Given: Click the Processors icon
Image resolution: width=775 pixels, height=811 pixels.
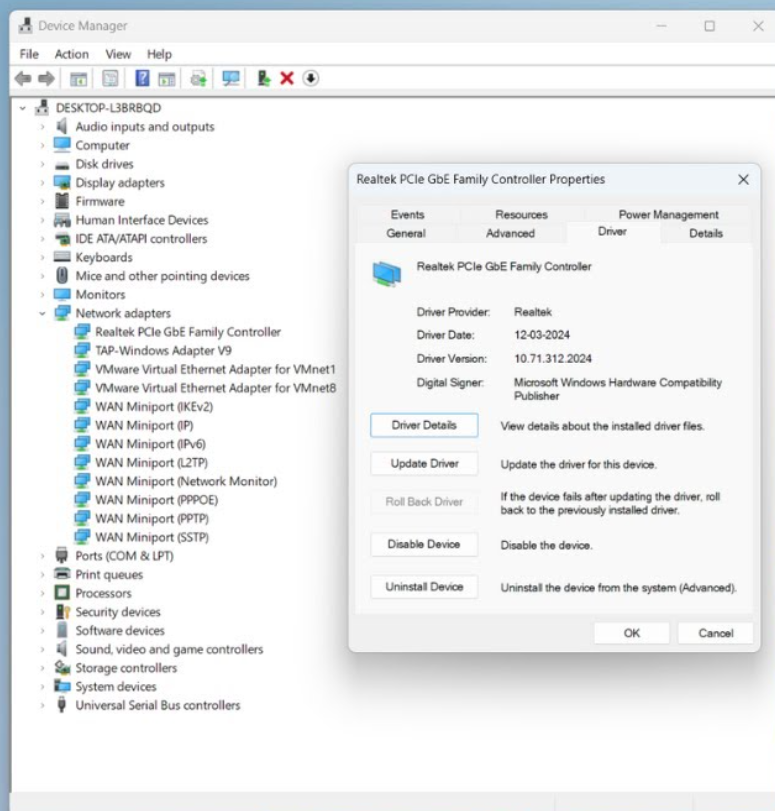Looking at the screenshot, I should [62, 593].
